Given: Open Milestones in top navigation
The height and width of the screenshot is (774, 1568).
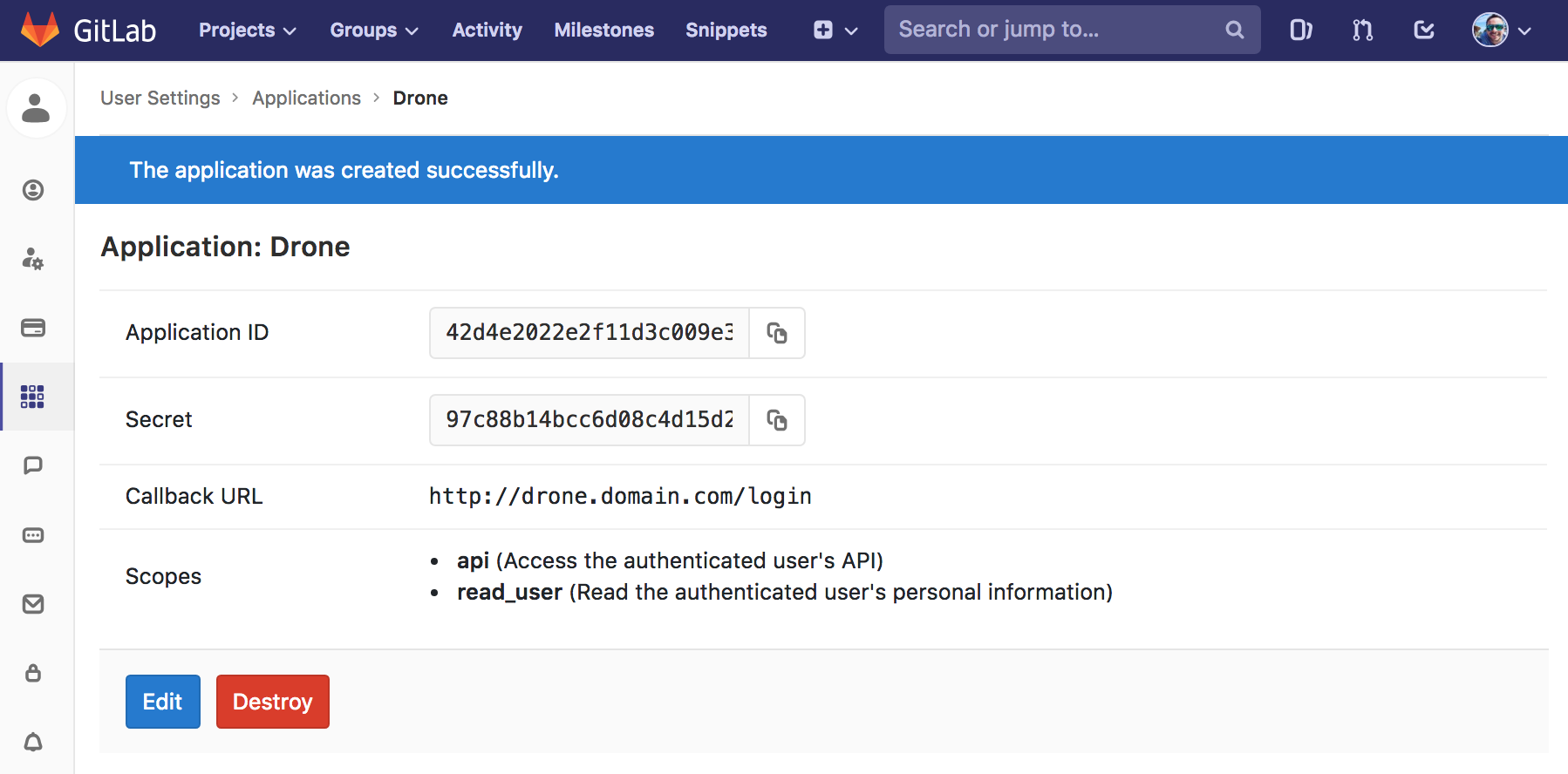Looking at the screenshot, I should pyautogui.click(x=603, y=31).
